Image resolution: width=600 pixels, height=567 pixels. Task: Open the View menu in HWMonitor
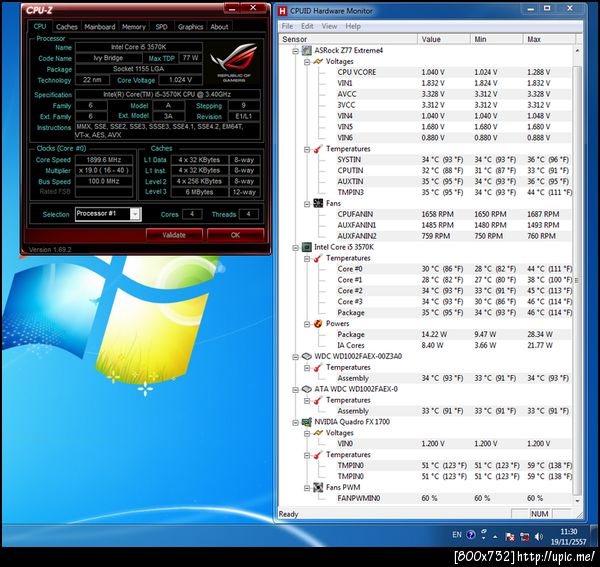click(329, 26)
